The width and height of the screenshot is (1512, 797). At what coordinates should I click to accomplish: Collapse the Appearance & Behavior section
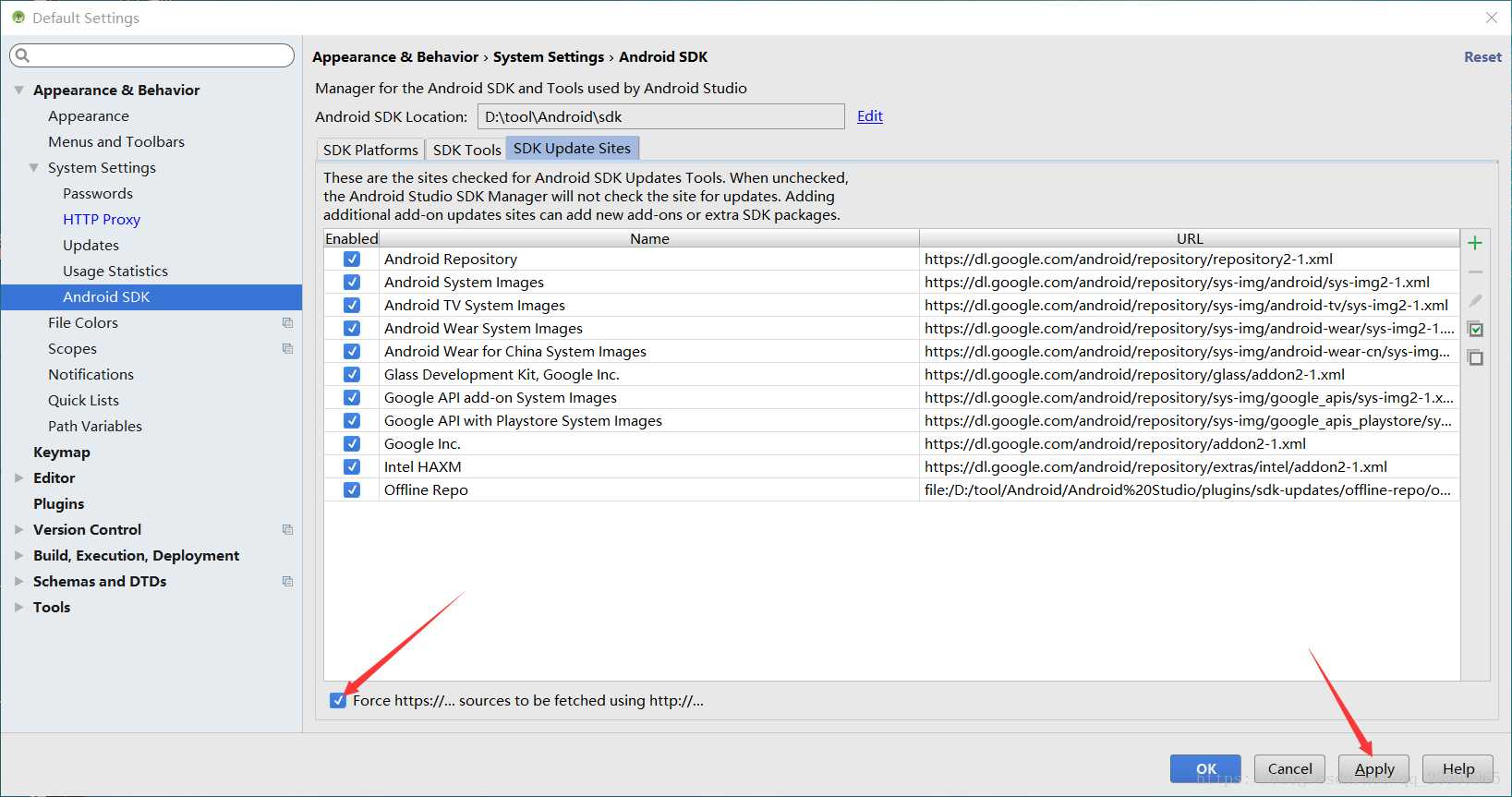pyautogui.click(x=18, y=91)
